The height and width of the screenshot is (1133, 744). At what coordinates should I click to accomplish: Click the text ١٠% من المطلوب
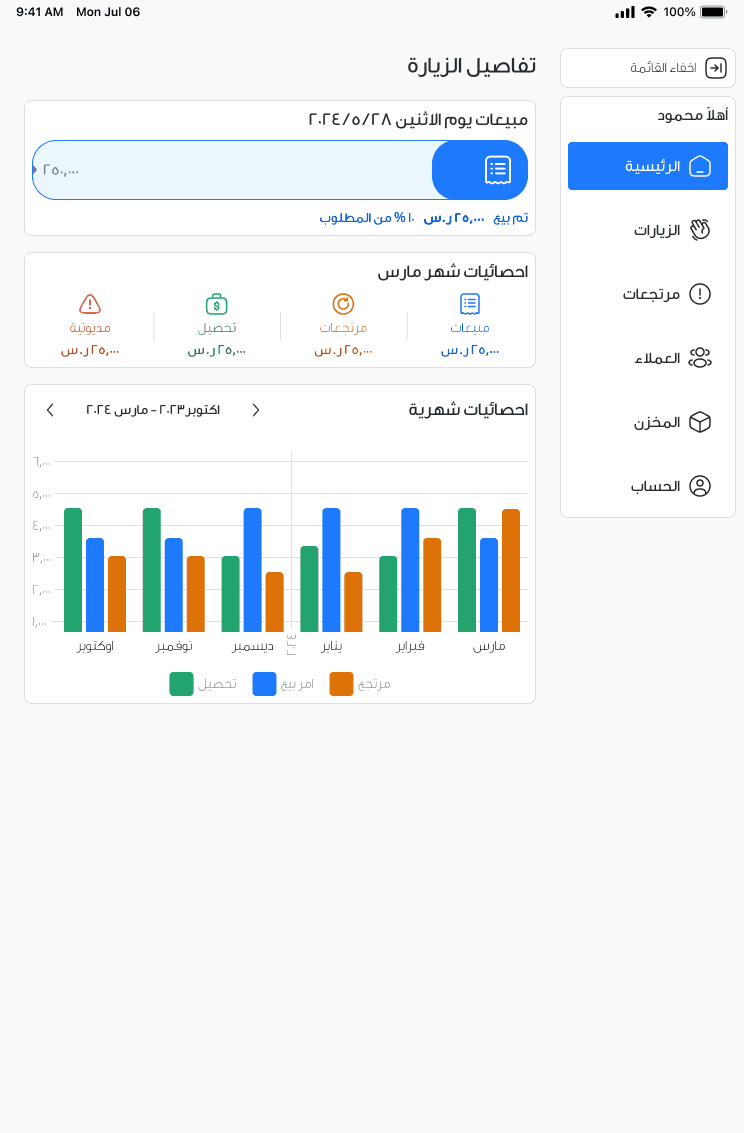[x=367, y=217]
